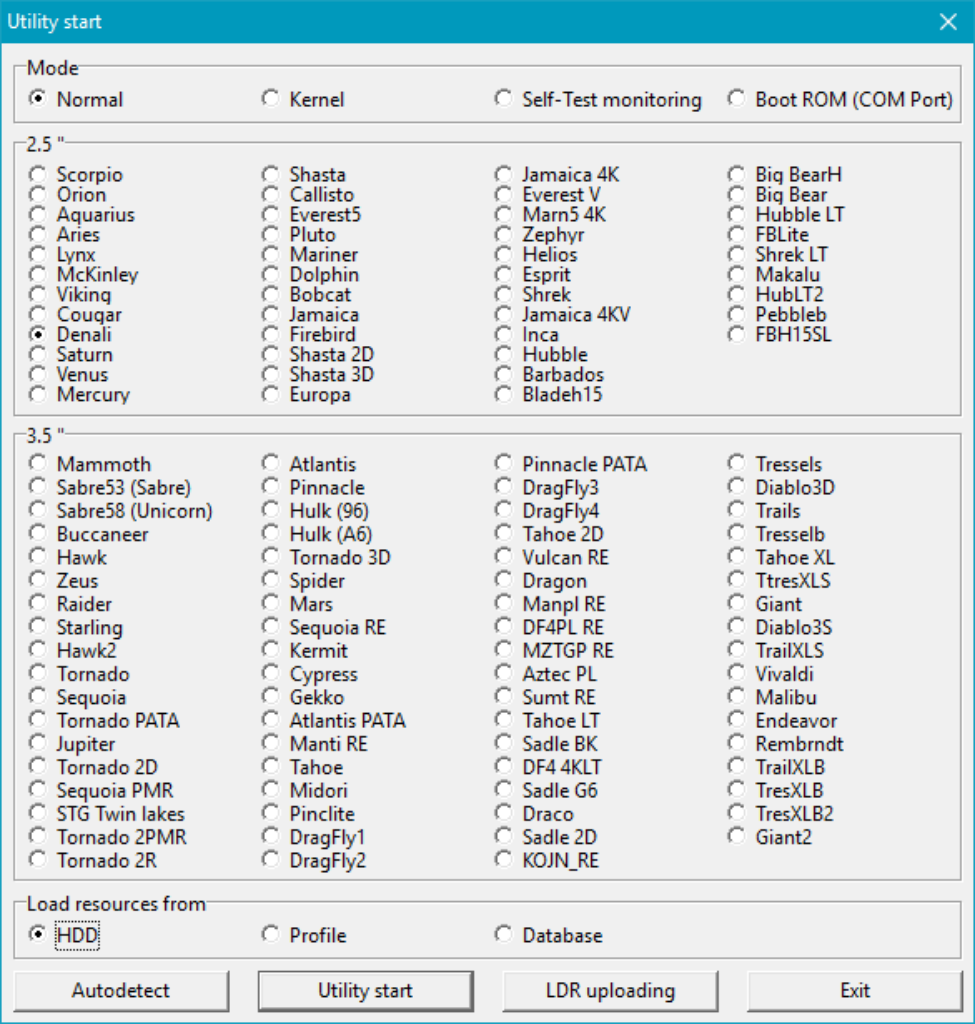Viewport: 975px width, 1024px height.
Task: Choose the Shasta 3D drive option
Action: pyautogui.click(x=271, y=374)
